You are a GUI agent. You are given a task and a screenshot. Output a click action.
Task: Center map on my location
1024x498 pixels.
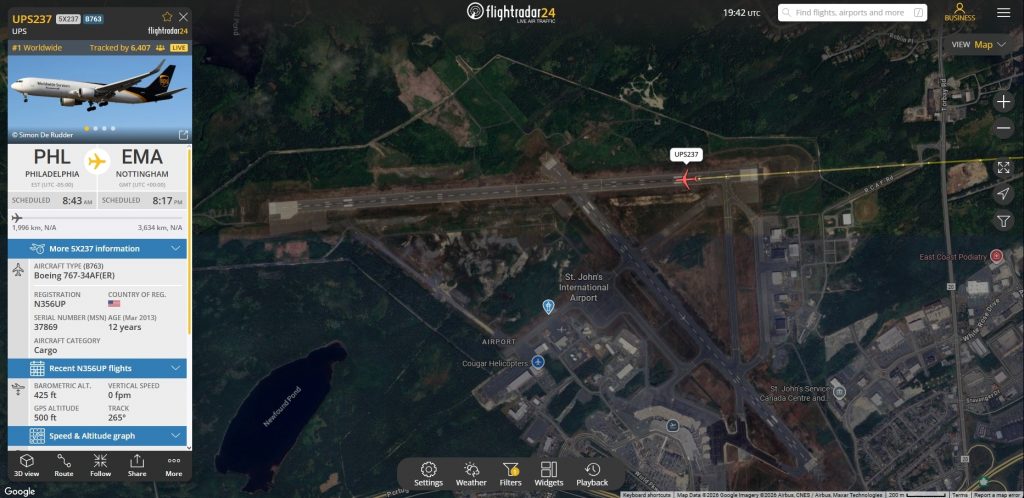coord(1004,193)
